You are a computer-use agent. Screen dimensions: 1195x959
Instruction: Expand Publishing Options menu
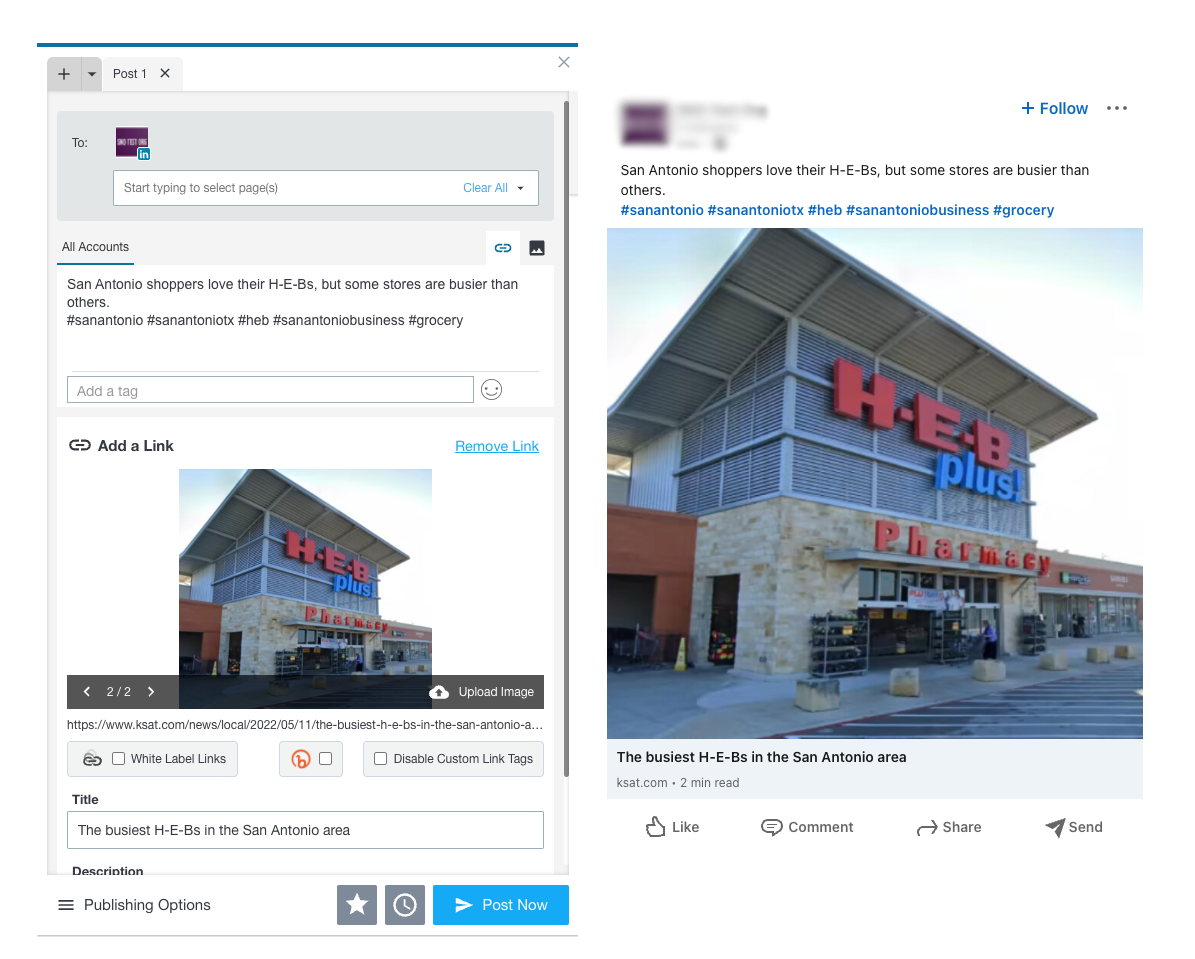134,905
